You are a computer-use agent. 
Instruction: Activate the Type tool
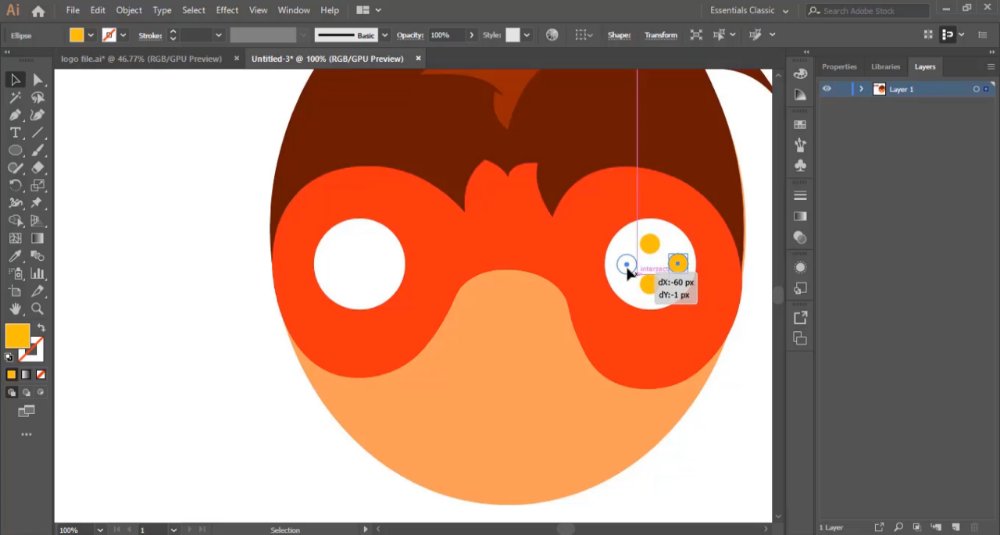15,133
